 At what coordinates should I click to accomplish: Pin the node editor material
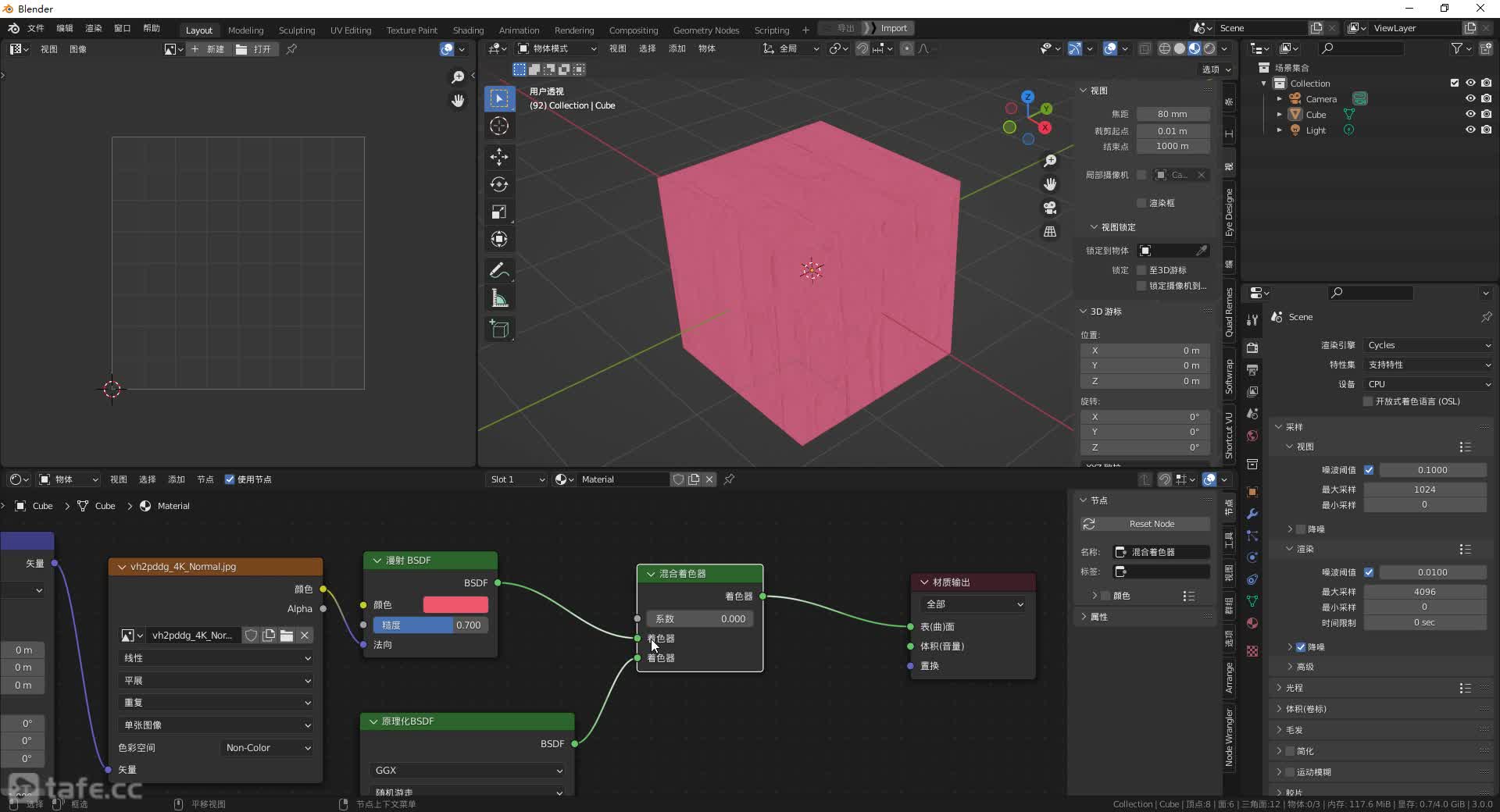click(729, 479)
